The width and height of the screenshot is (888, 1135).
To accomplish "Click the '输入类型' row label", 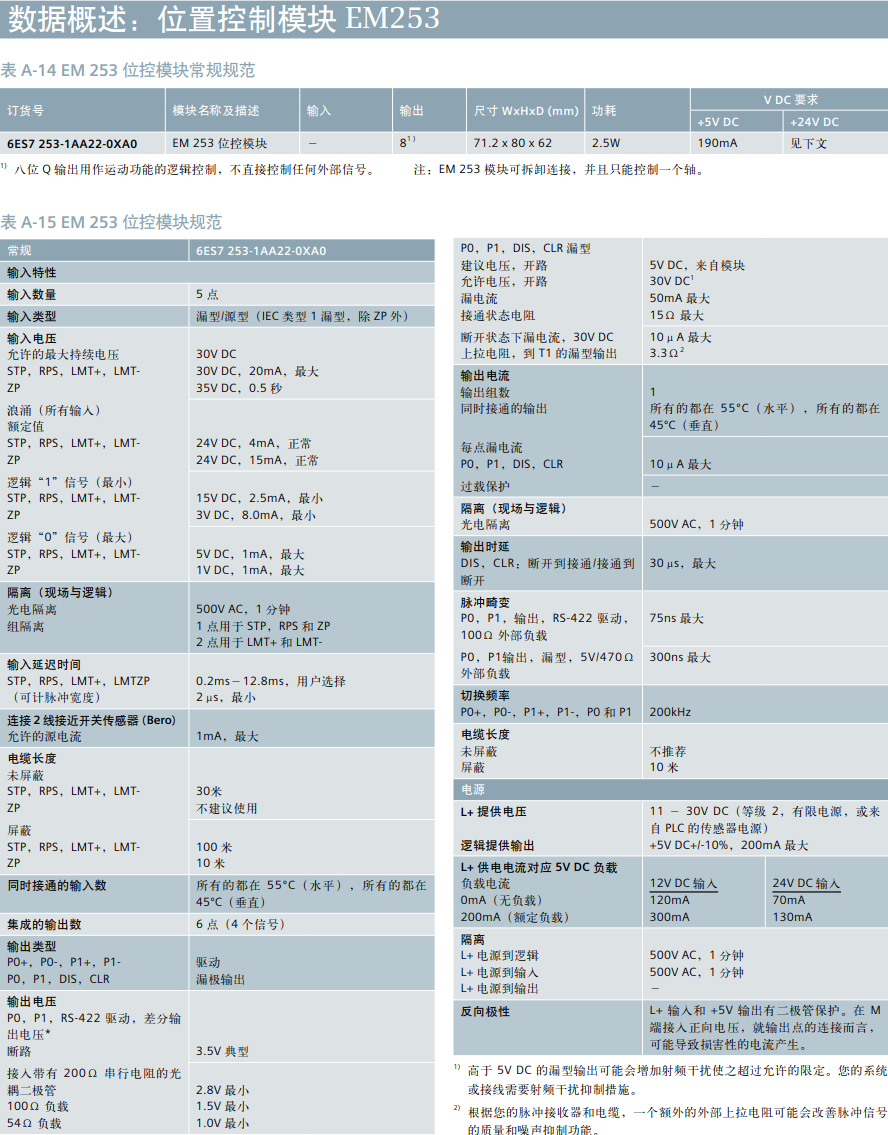I will (x=32, y=316).
